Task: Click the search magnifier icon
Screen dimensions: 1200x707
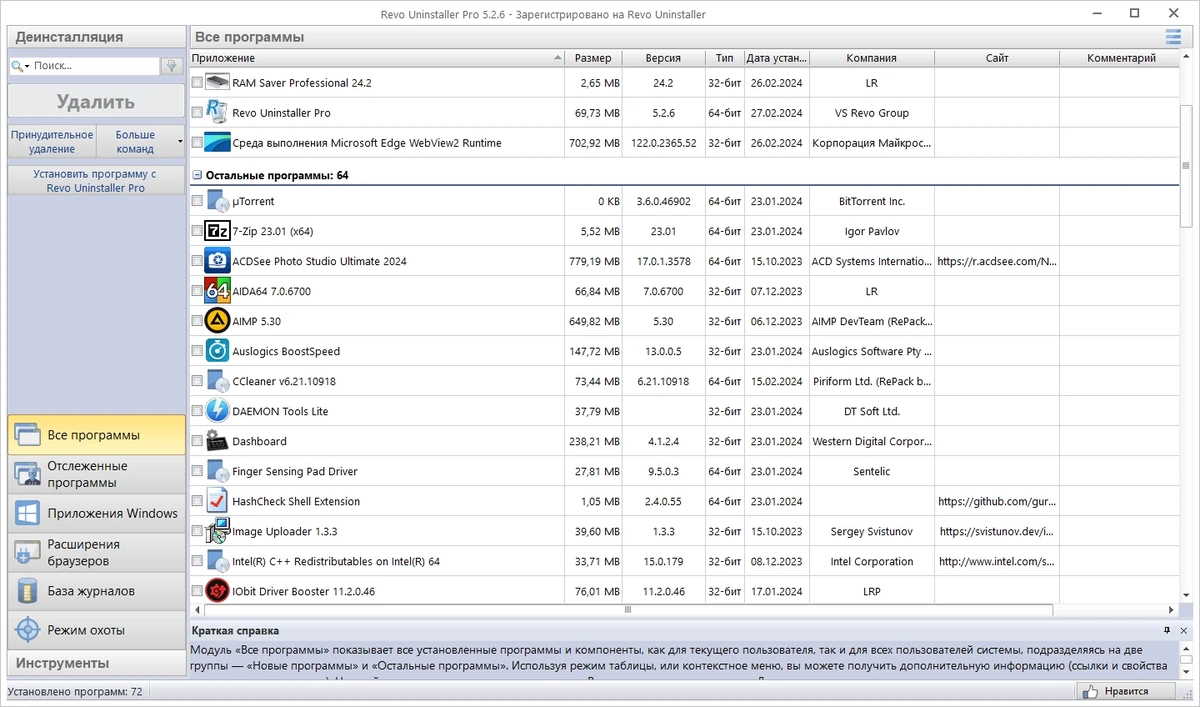Action: 18,66
